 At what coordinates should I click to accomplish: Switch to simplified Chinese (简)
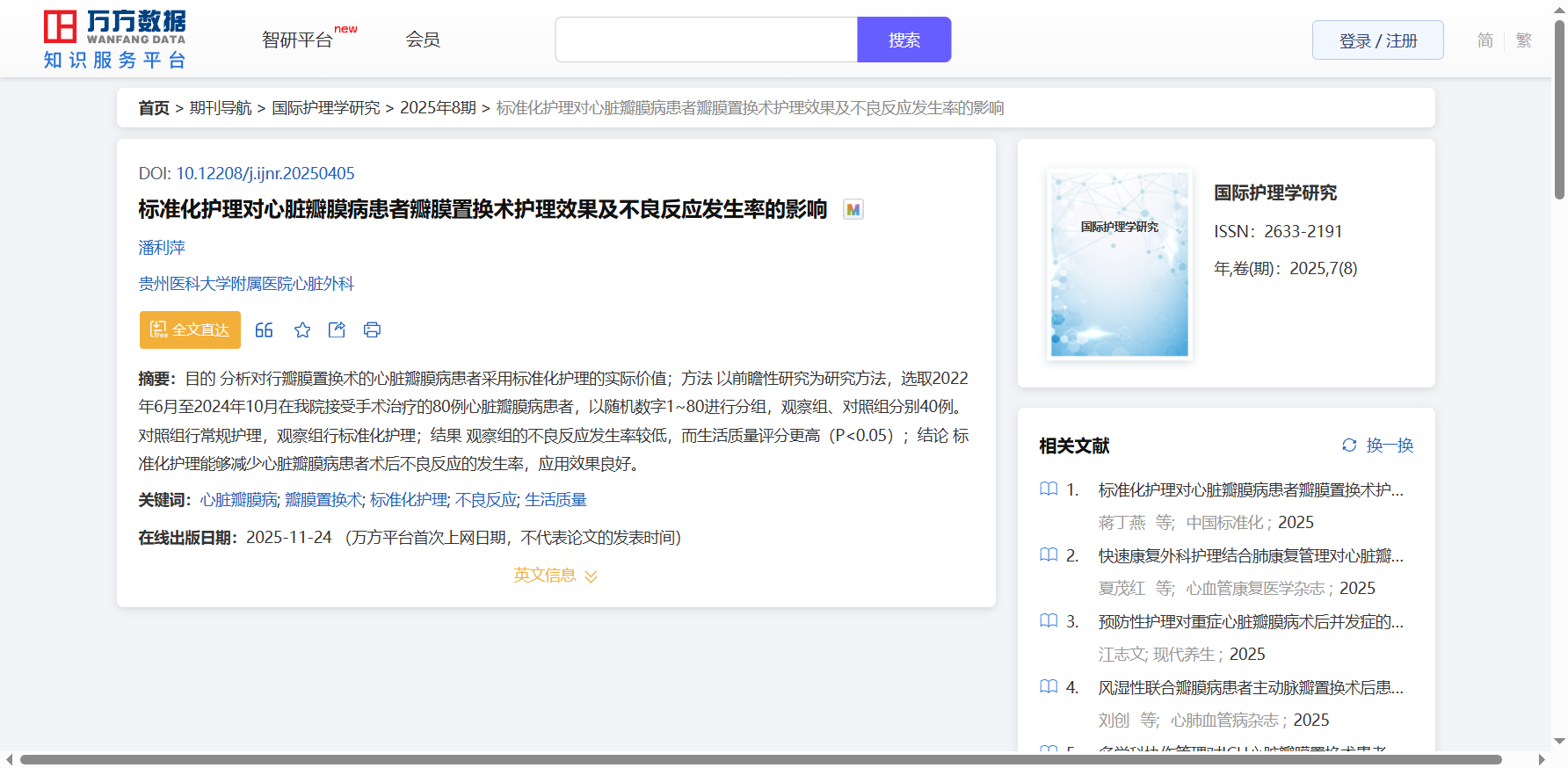click(x=1485, y=40)
